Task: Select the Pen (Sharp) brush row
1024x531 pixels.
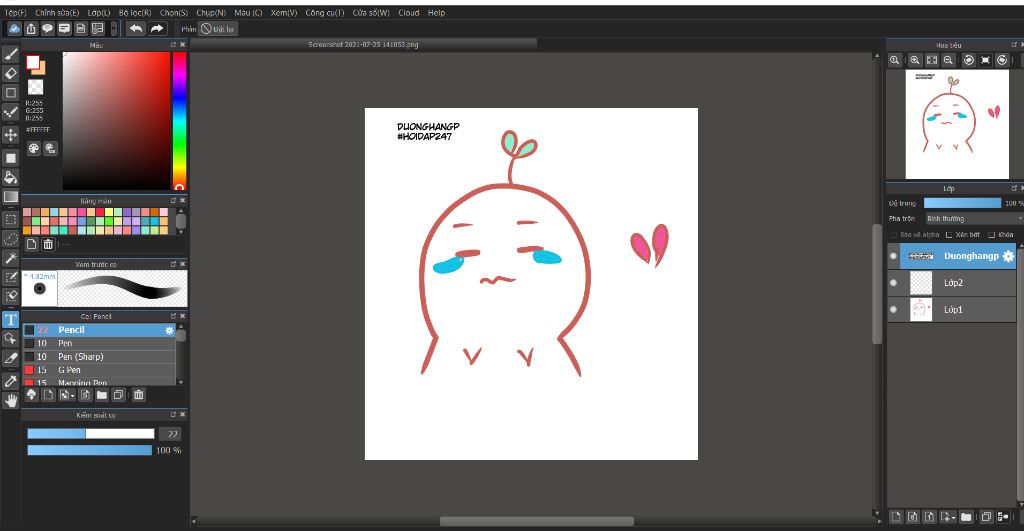Action: click(x=99, y=357)
